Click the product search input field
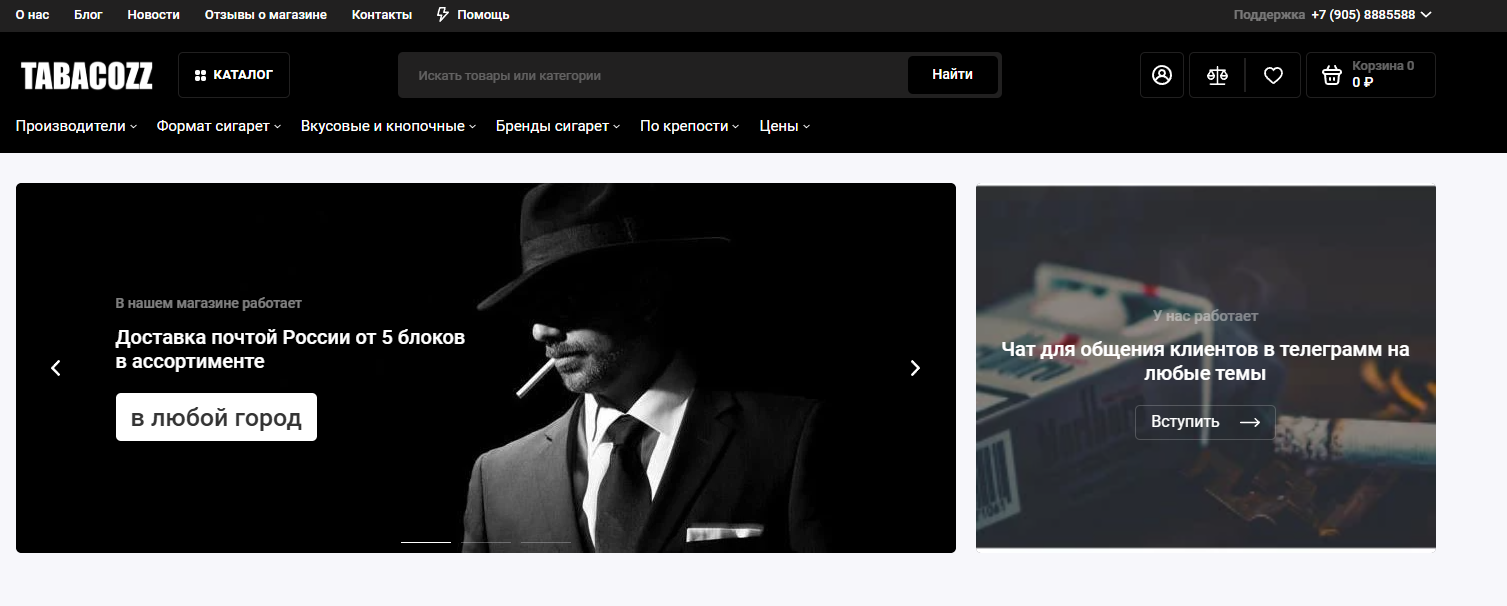The height and width of the screenshot is (606, 1507). pyautogui.click(x=652, y=75)
